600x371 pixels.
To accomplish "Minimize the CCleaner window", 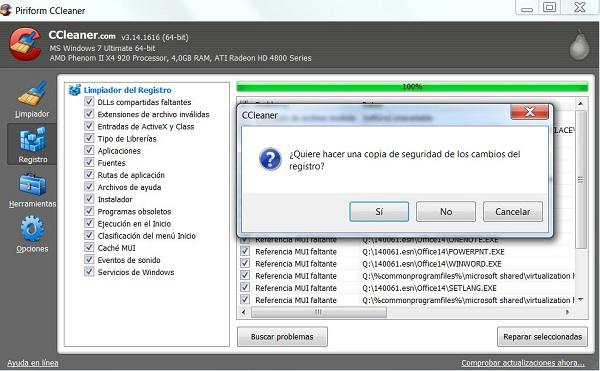I will (x=527, y=8).
